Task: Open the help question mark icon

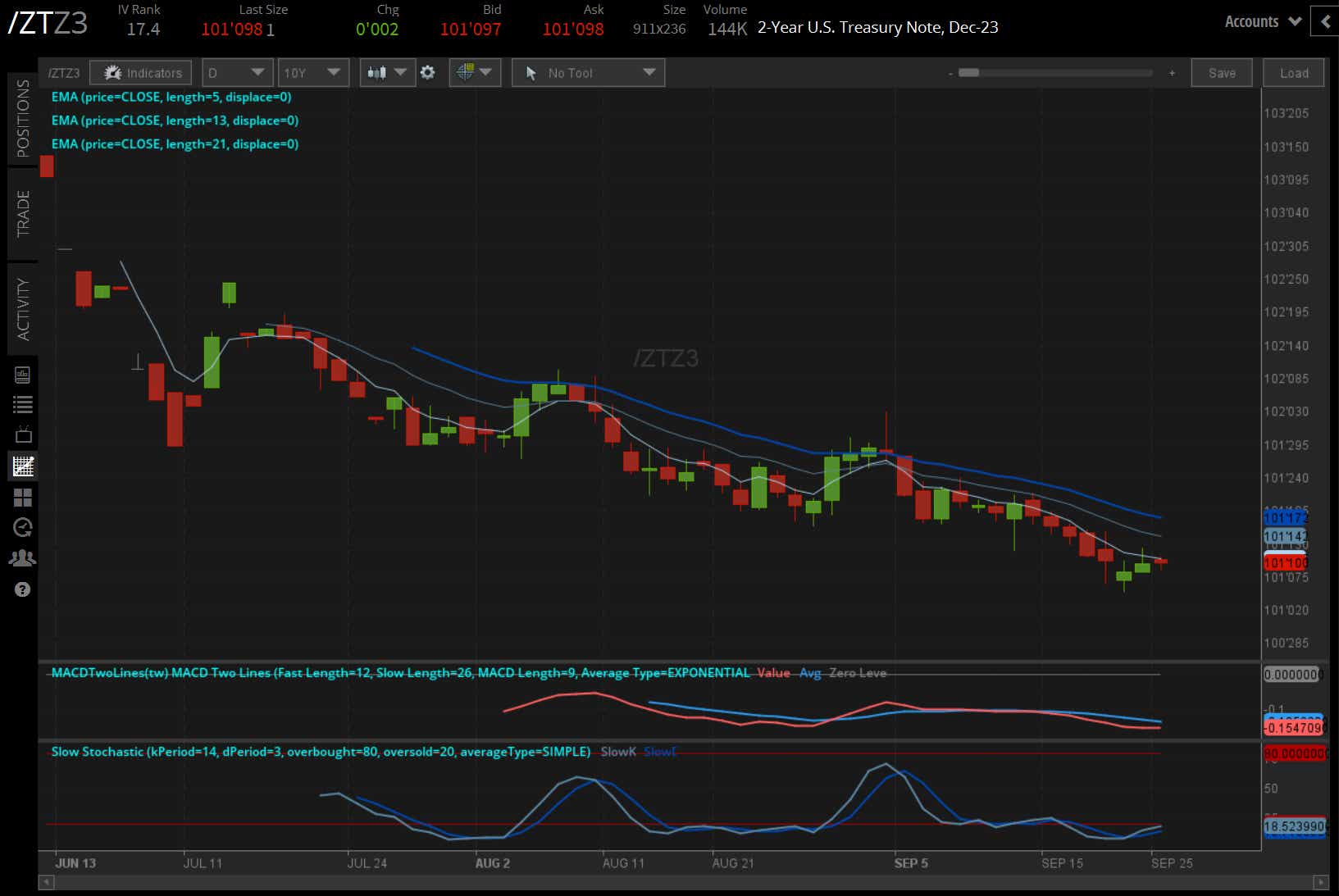Action: pos(22,589)
